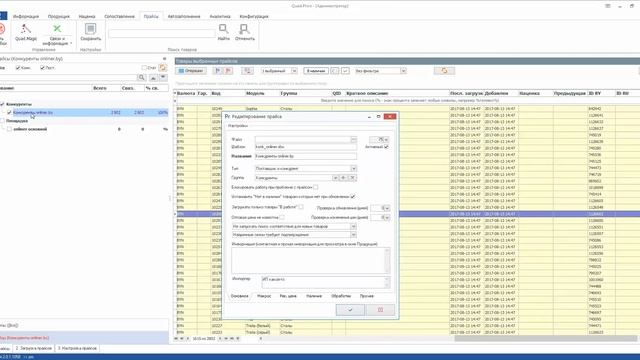The height and width of the screenshot is (360, 640).
Task: Click magnifier search icon in left panel
Action: pos(141,78)
